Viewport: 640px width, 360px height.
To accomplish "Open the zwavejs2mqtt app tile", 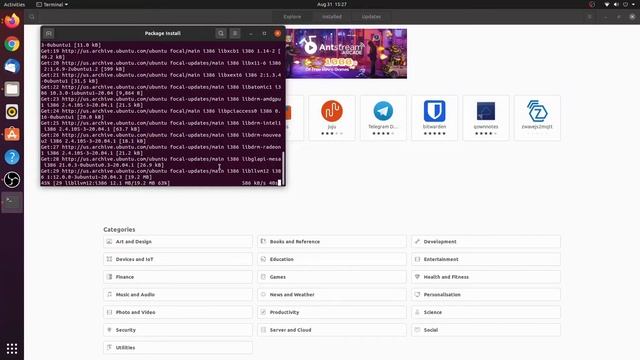I will [x=537, y=118].
